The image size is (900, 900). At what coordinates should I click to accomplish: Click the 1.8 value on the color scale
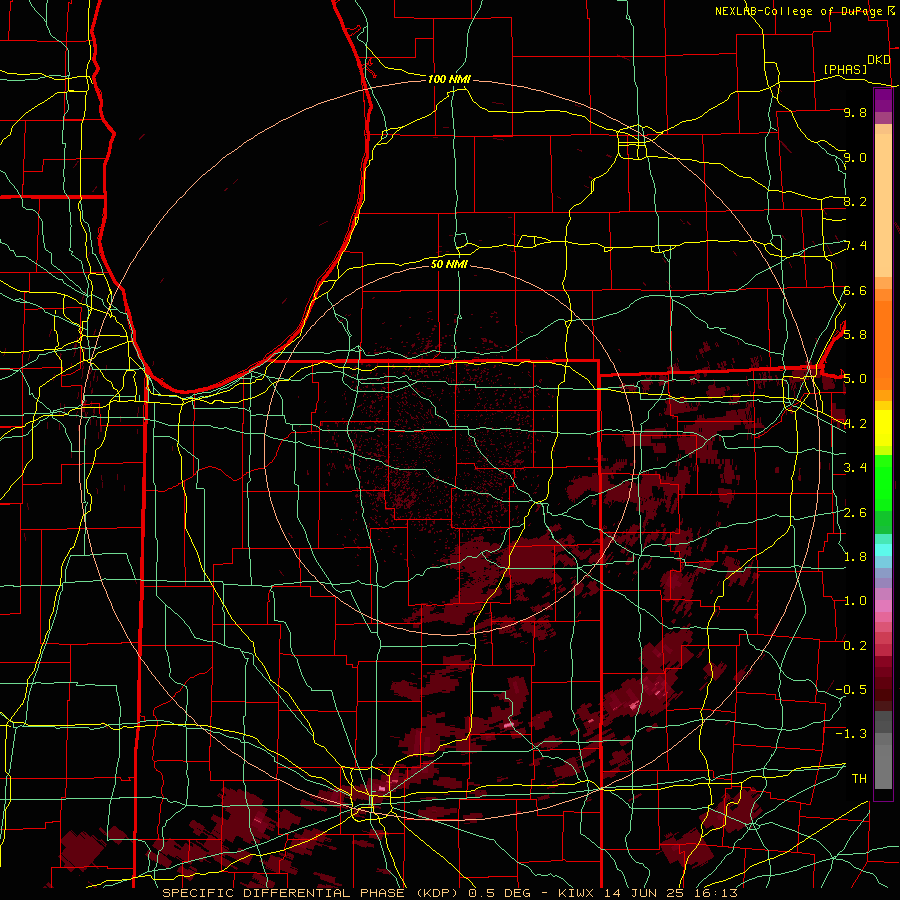click(855, 556)
